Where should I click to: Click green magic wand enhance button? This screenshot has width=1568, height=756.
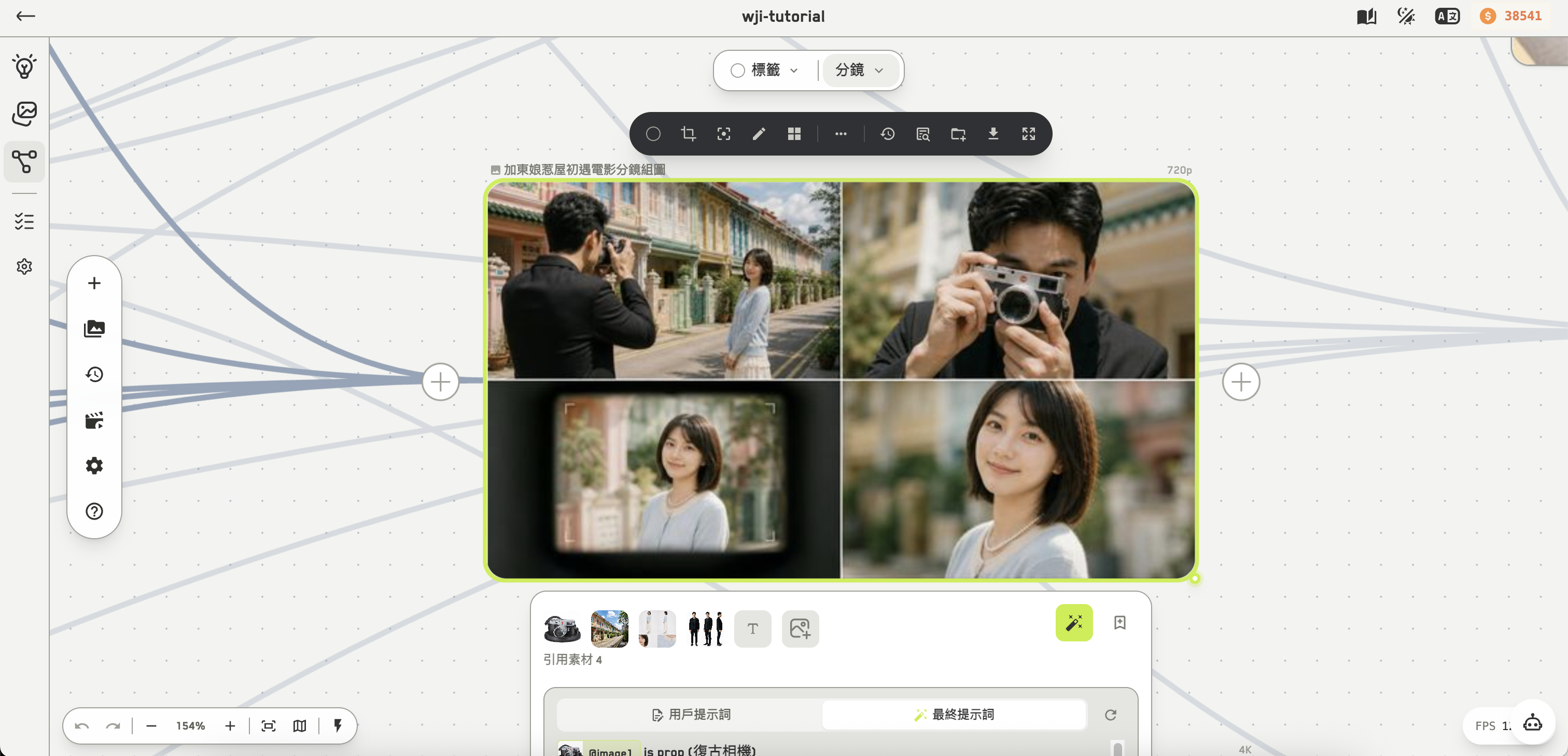pyautogui.click(x=1074, y=623)
